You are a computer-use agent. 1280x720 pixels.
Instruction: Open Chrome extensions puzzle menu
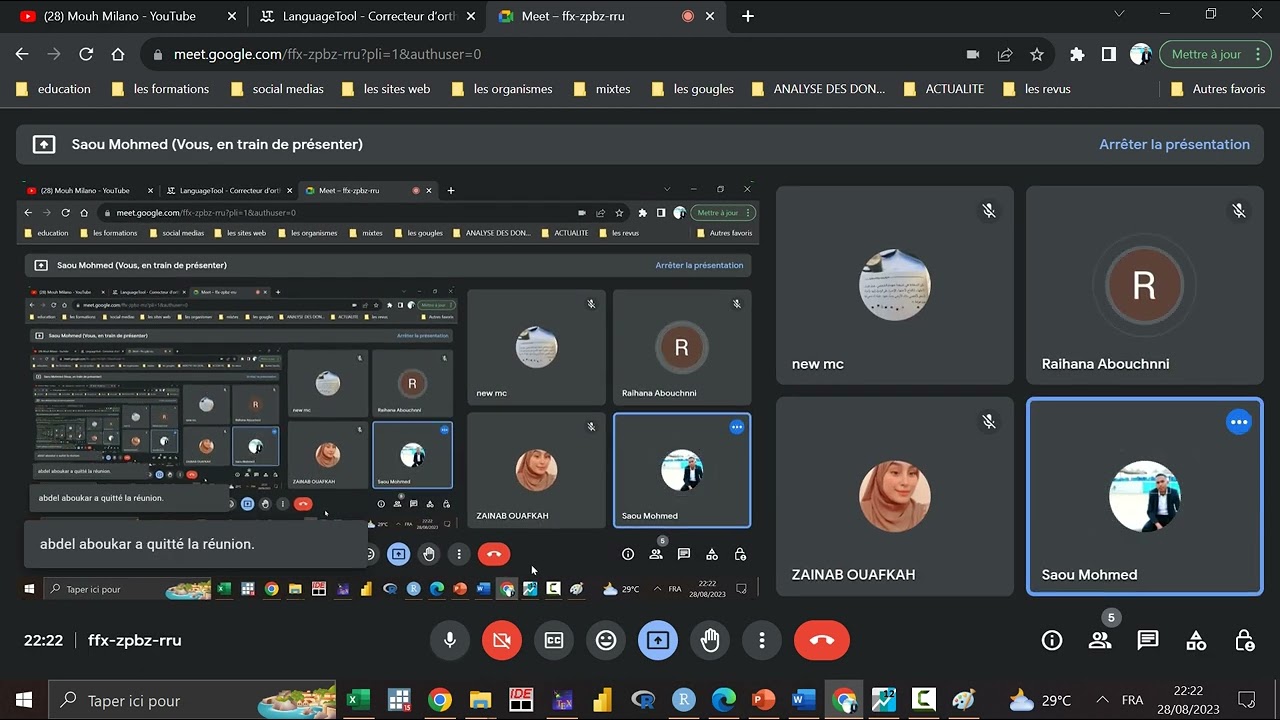(1077, 54)
